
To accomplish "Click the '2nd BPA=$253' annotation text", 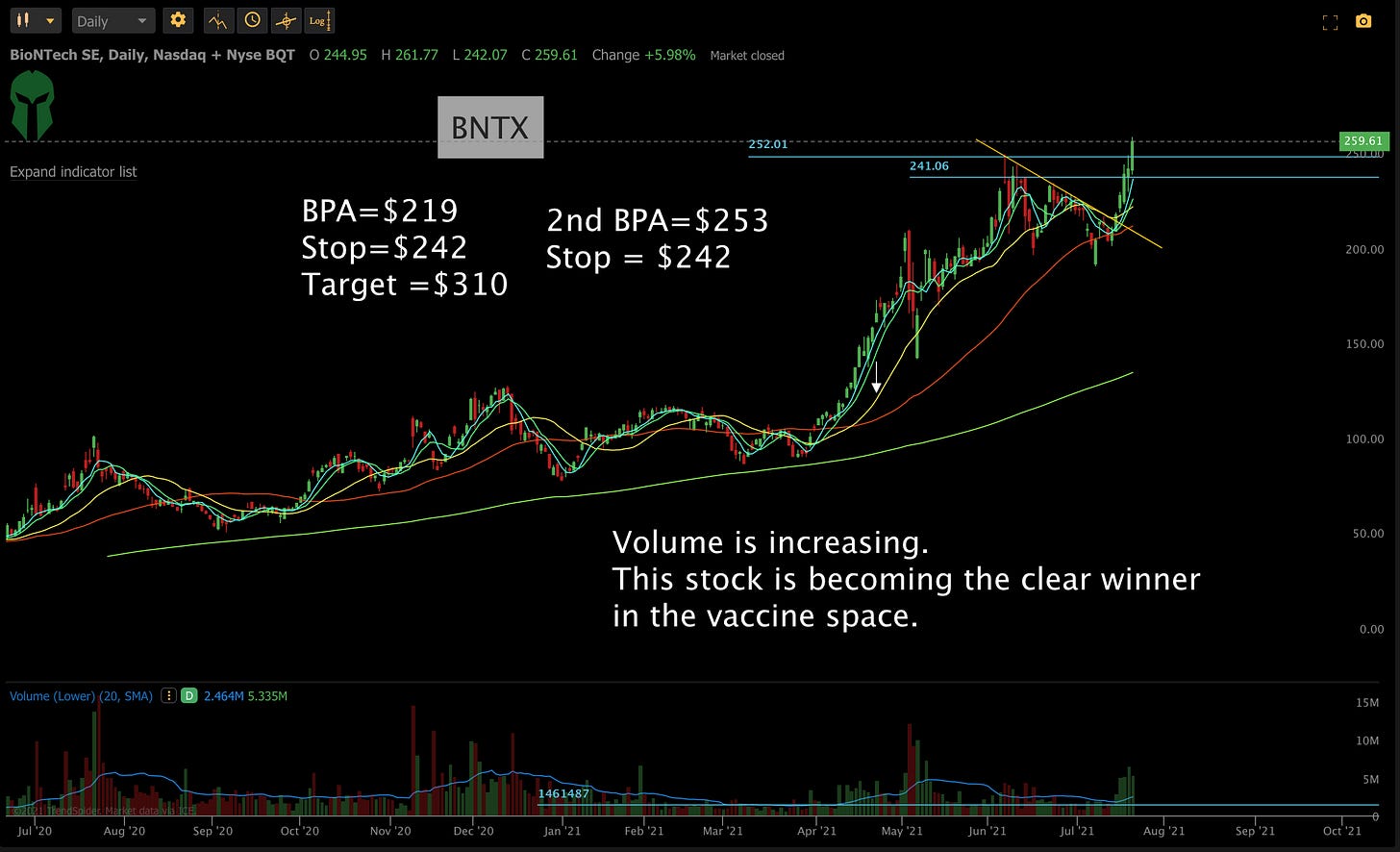I will [x=658, y=220].
